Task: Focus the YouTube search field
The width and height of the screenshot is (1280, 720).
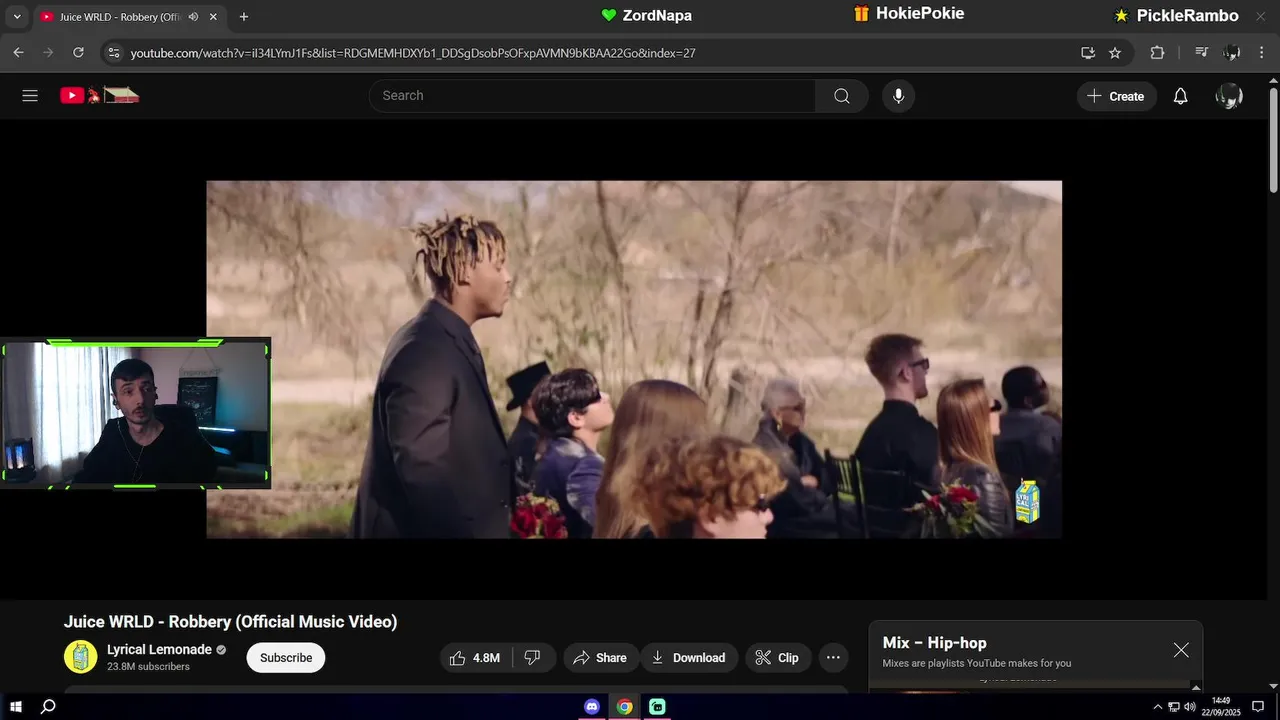Action: click(x=593, y=96)
